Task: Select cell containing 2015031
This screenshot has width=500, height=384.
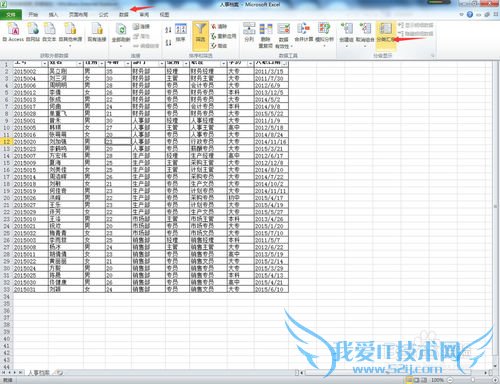Action: 30,289
